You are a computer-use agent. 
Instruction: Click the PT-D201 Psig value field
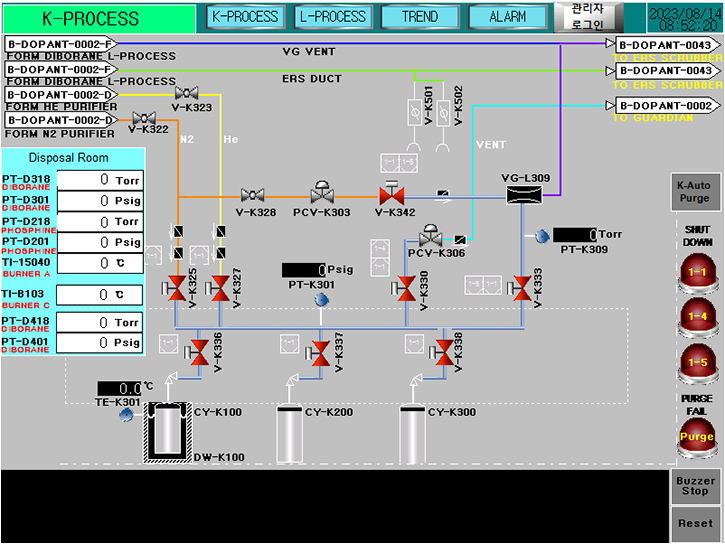(x=100, y=242)
